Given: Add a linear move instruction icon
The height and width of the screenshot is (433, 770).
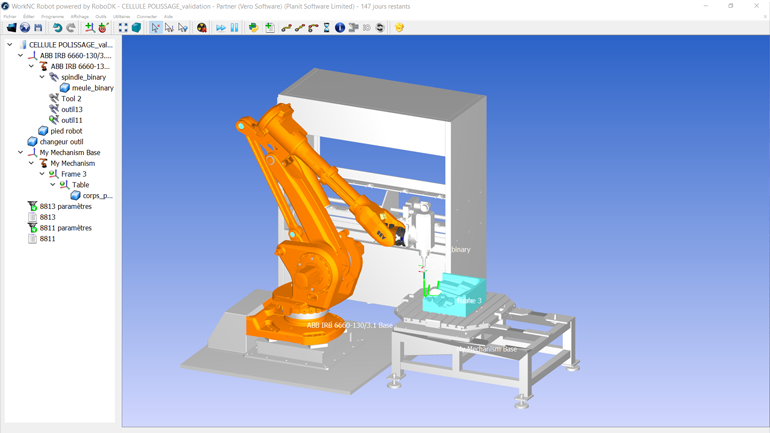Looking at the screenshot, I should [x=300, y=28].
